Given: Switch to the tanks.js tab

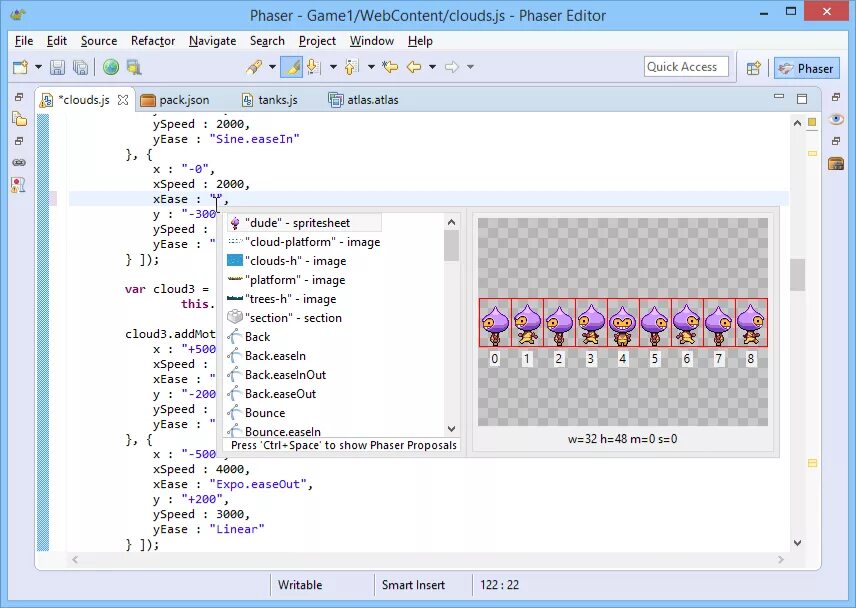Looking at the screenshot, I should tap(271, 100).
